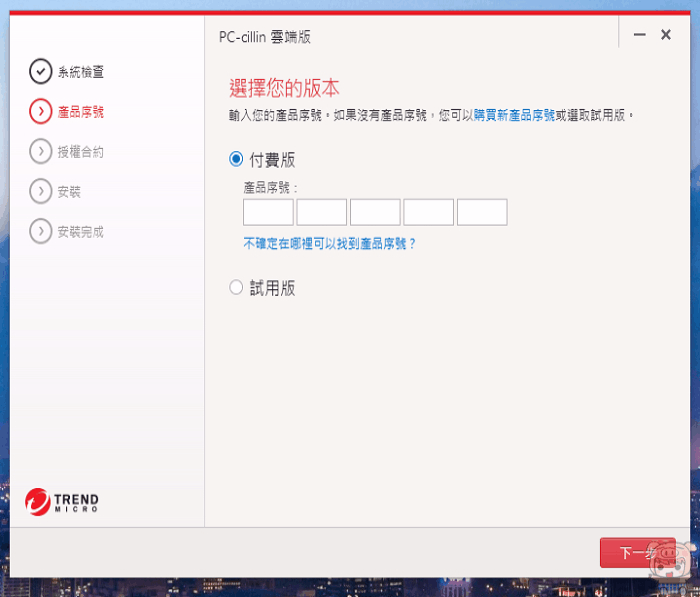Click the 產品序號 step label in sidebar
700x597 pixels.
[81, 112]
